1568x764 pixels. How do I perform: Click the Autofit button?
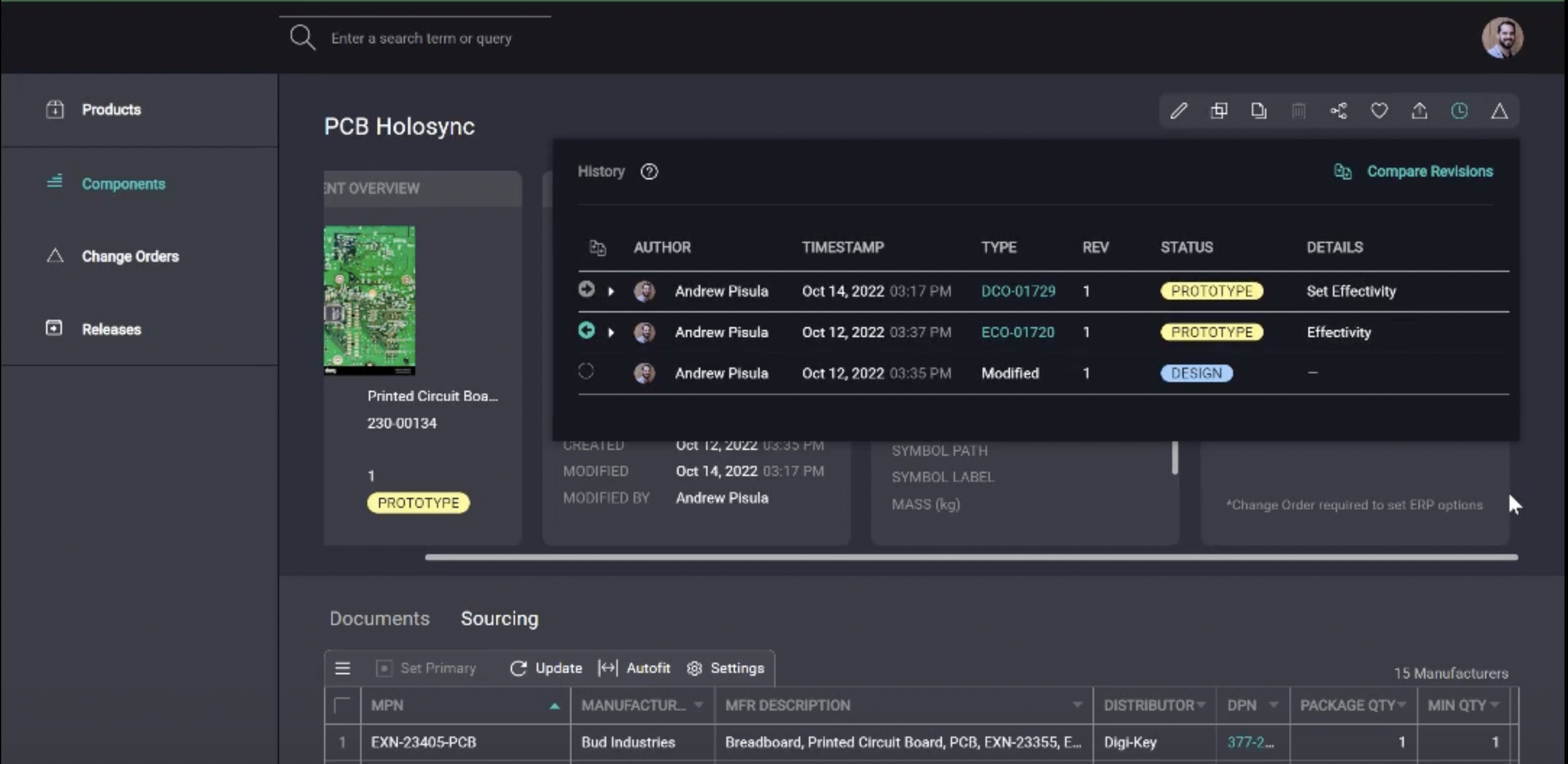click(x=634, y=668)
